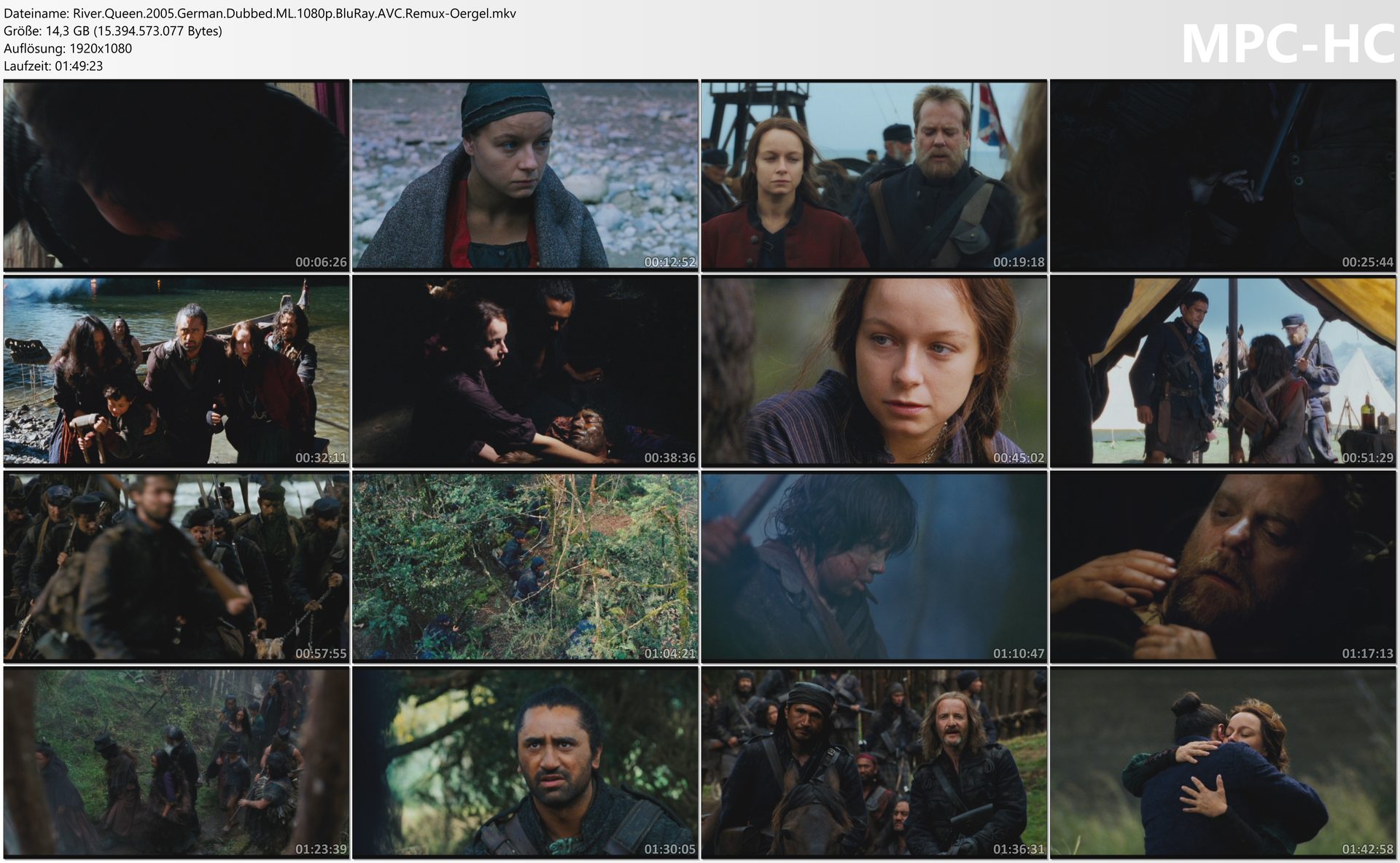Click the MPC-HC logo
Image resolution: width=1400 pixels, height=863 pixels.
pyautogui.click(x=1287, y=44)
